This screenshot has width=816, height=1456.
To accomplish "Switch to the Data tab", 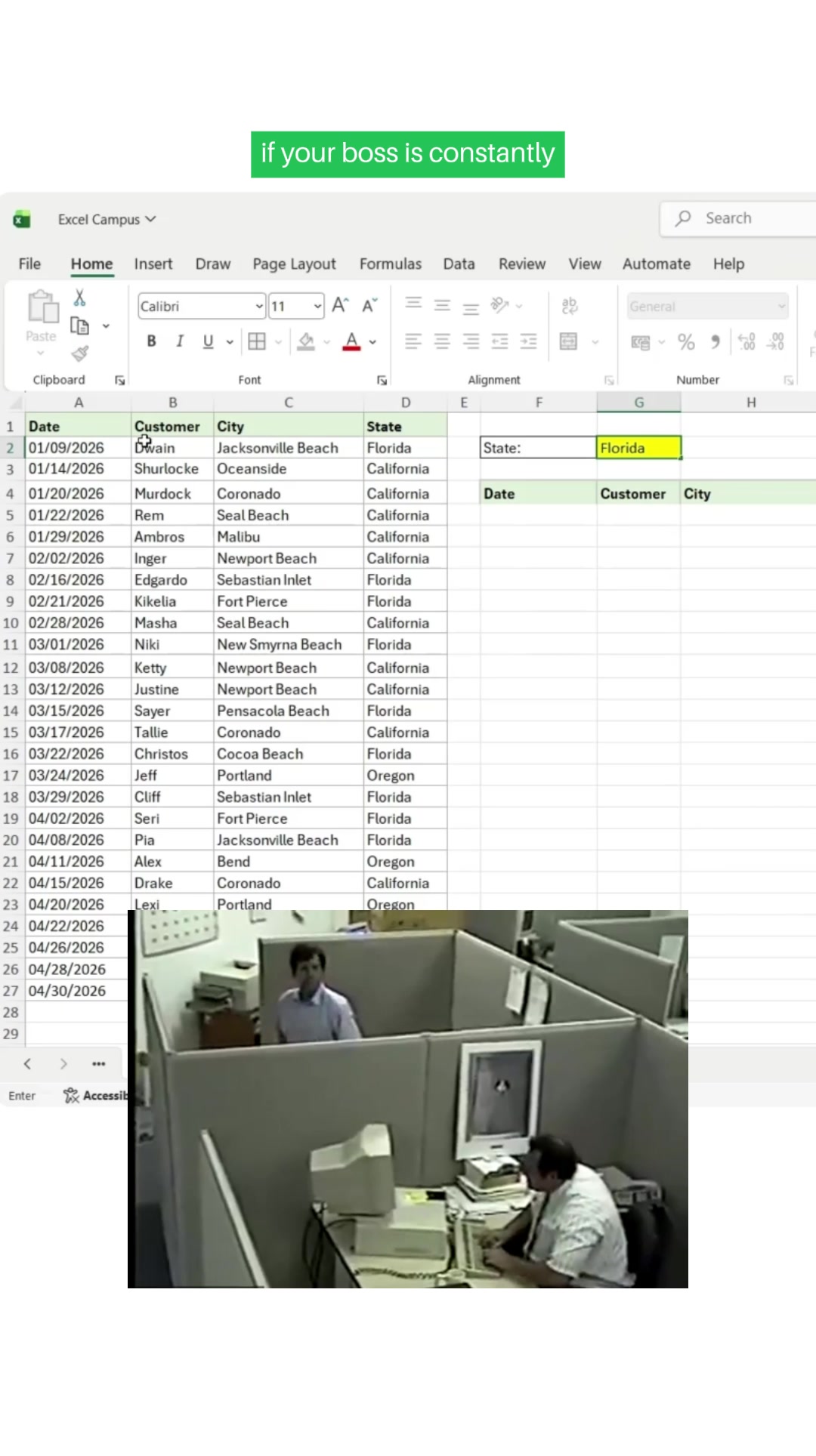I will click(x=459, y=264).
